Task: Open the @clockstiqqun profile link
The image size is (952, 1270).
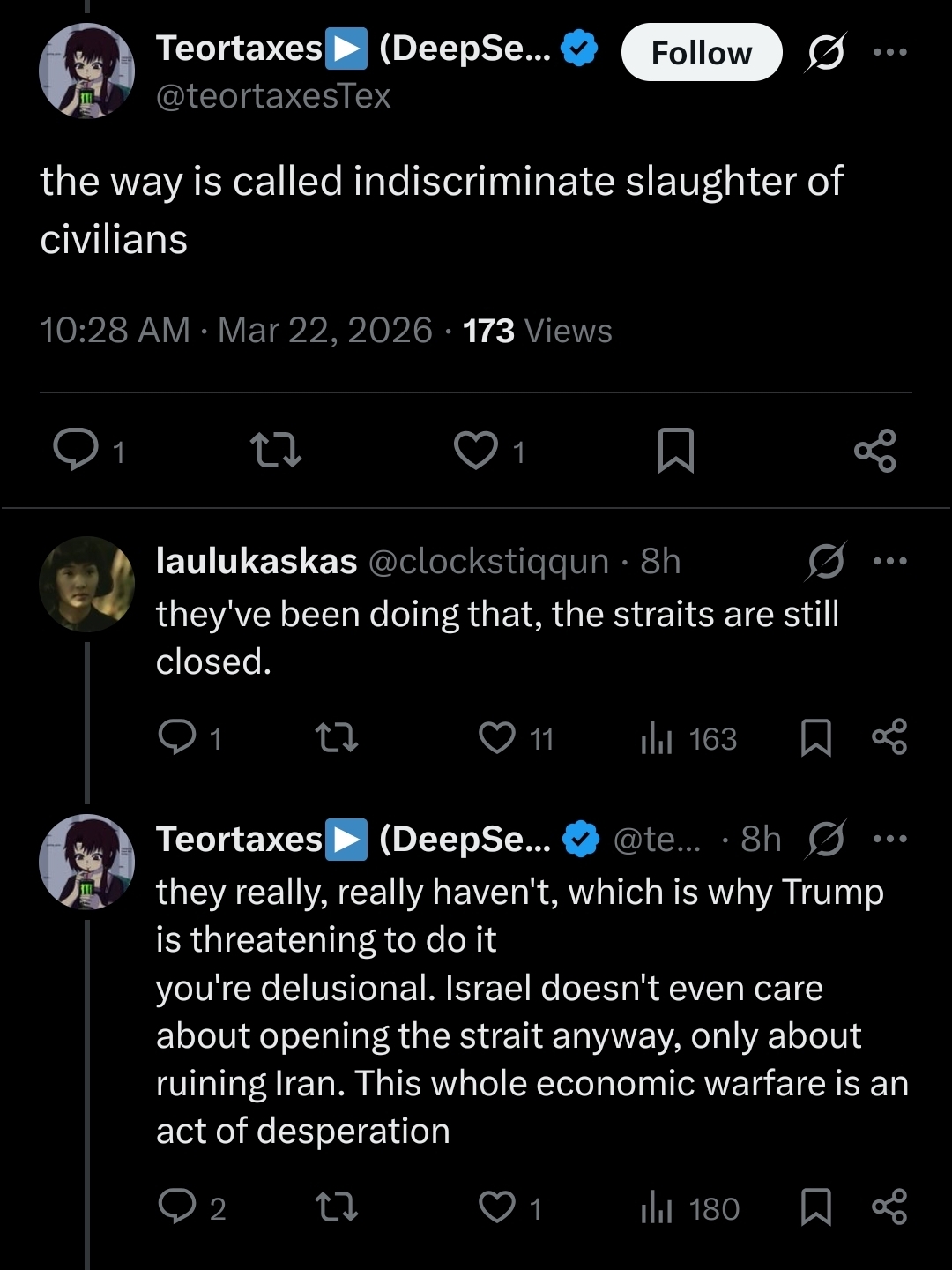Action: (x=488, y=561)
